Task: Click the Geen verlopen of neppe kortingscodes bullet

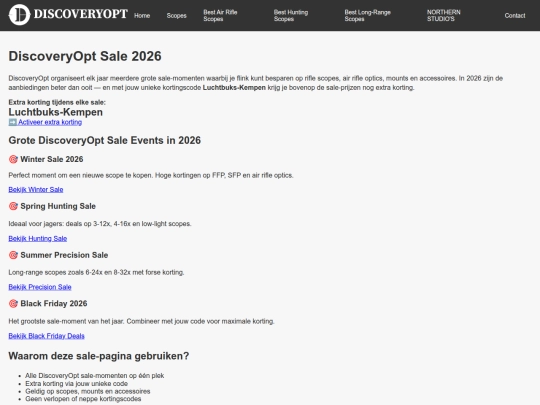Action: 83,399
